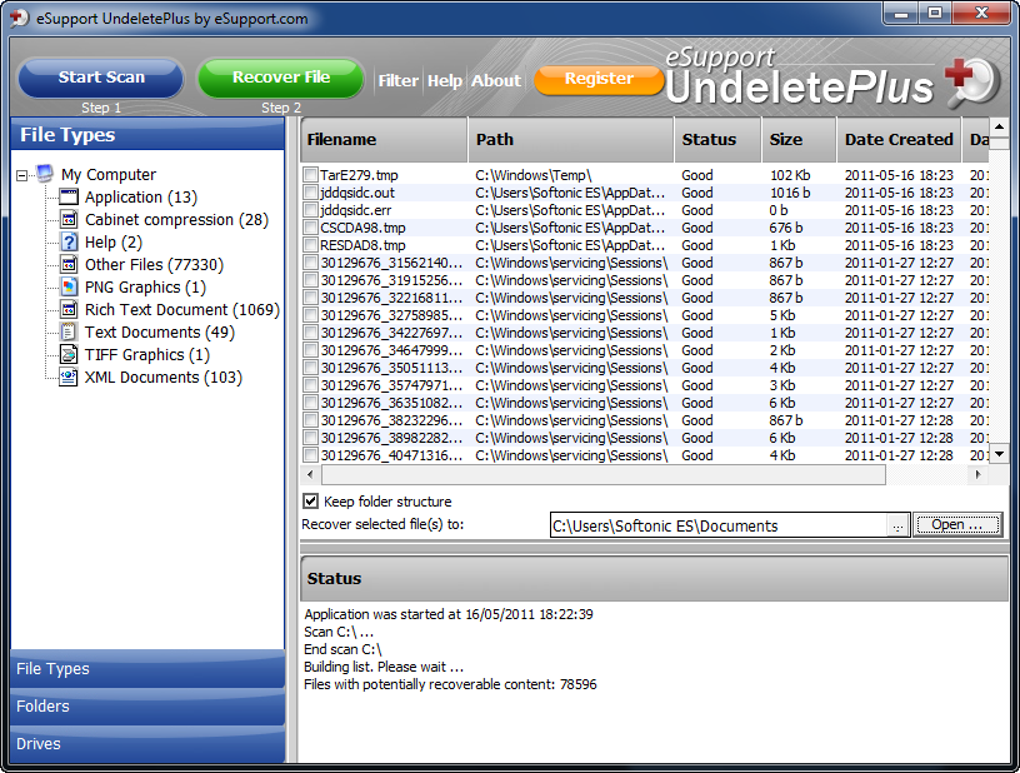Click the scroll left arrow of file list
The width and height of the screenshot is (1020, 773).
point(310,474)
